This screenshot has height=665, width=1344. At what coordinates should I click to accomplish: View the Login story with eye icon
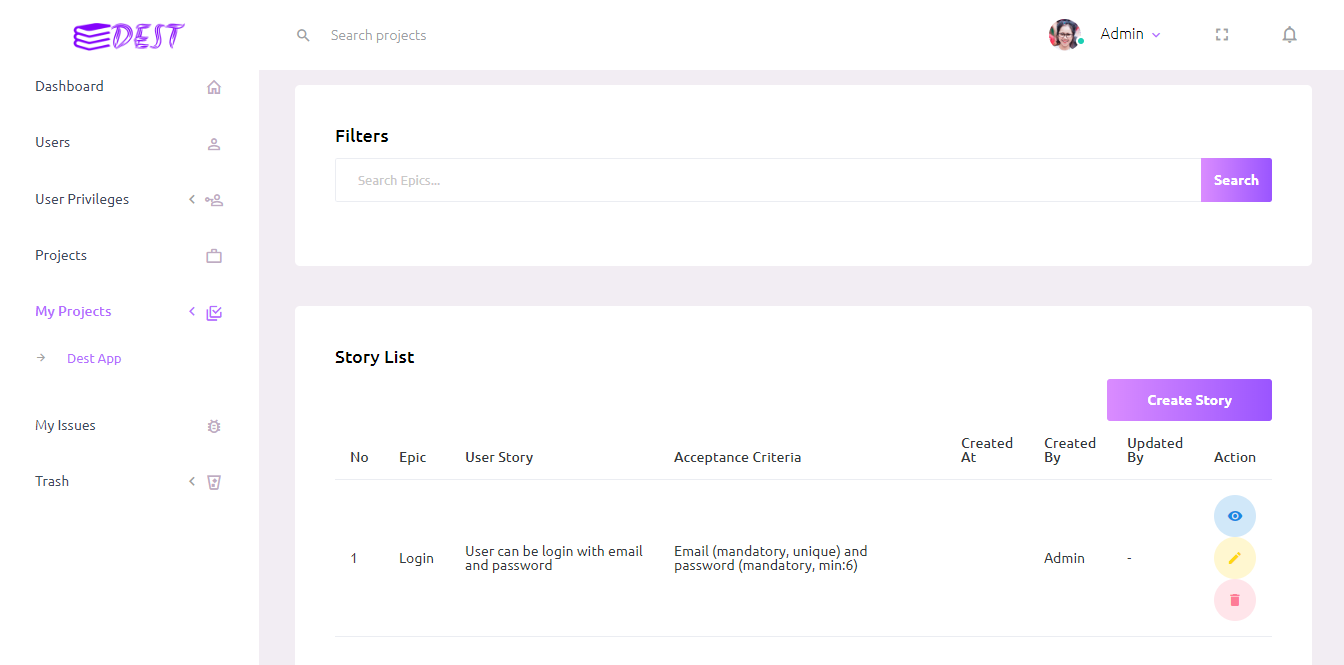(x=1235, y=516)
